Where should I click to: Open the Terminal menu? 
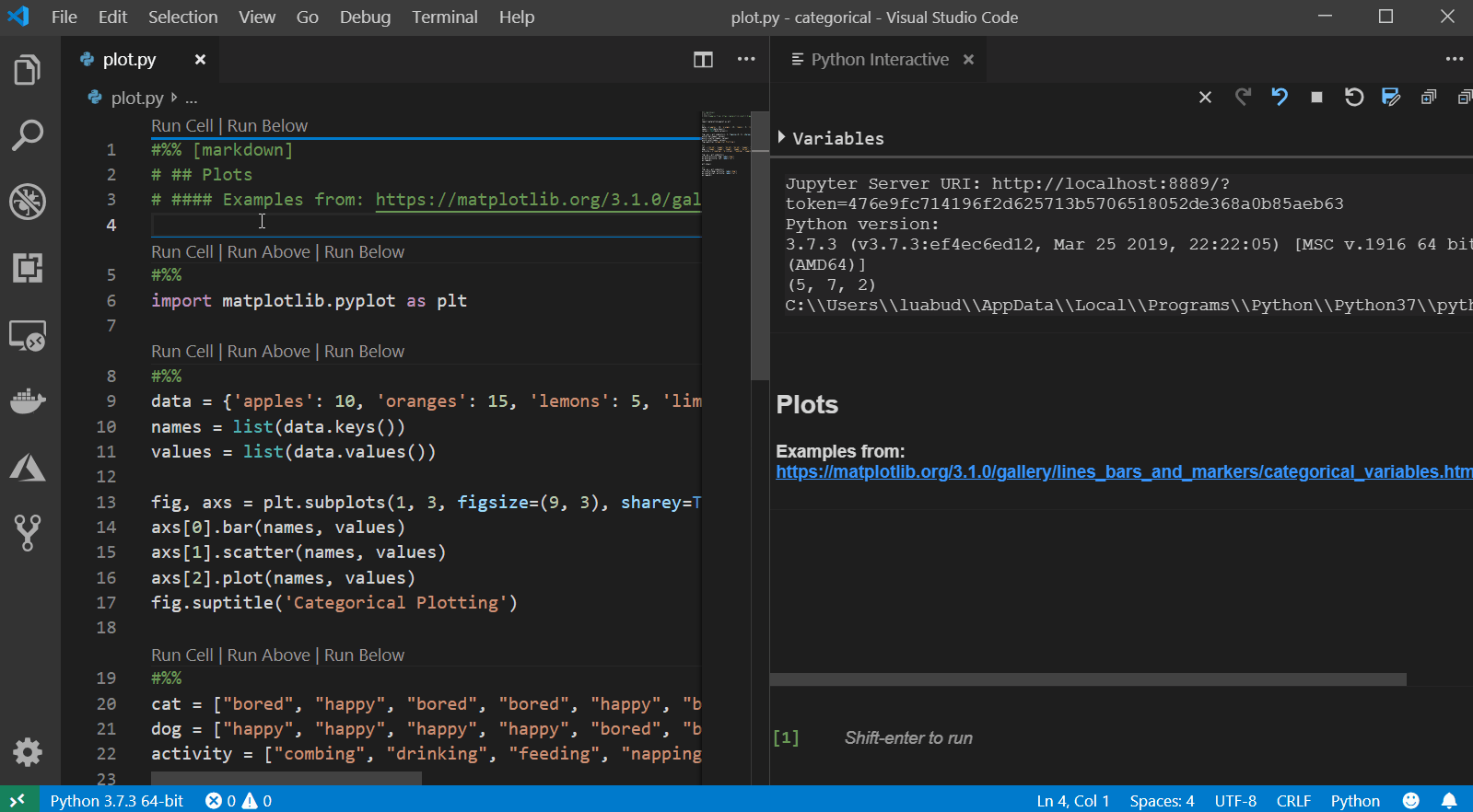coord(444,17)
